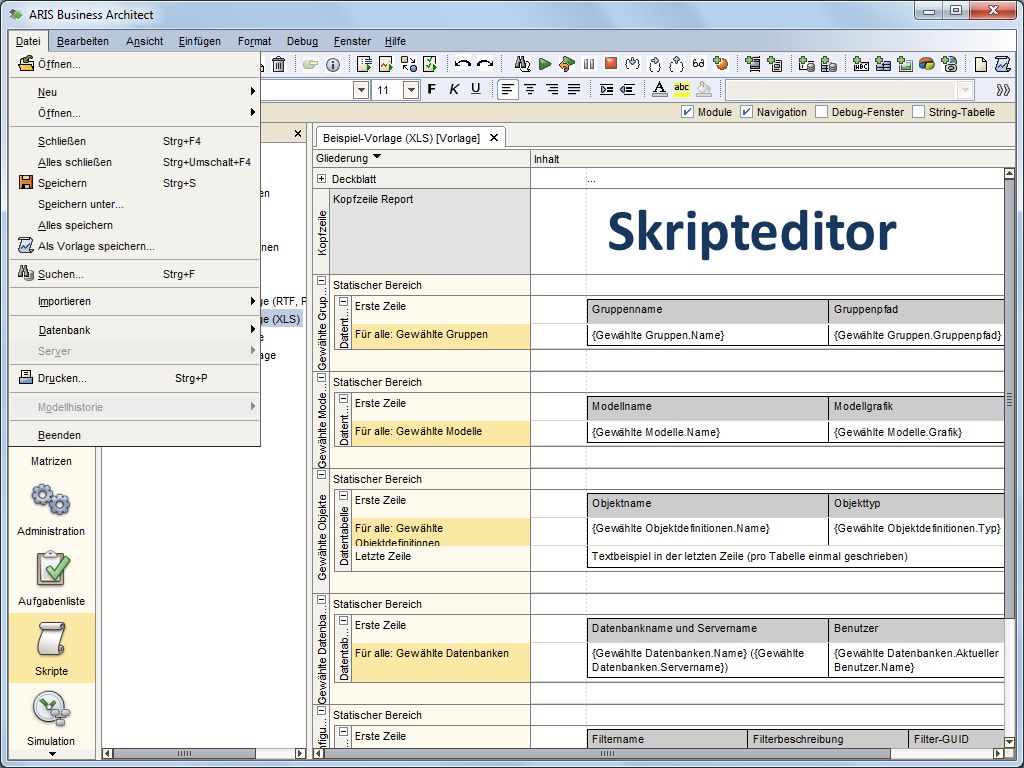Open the font size dropdown showing 11

tap(411, 89)
